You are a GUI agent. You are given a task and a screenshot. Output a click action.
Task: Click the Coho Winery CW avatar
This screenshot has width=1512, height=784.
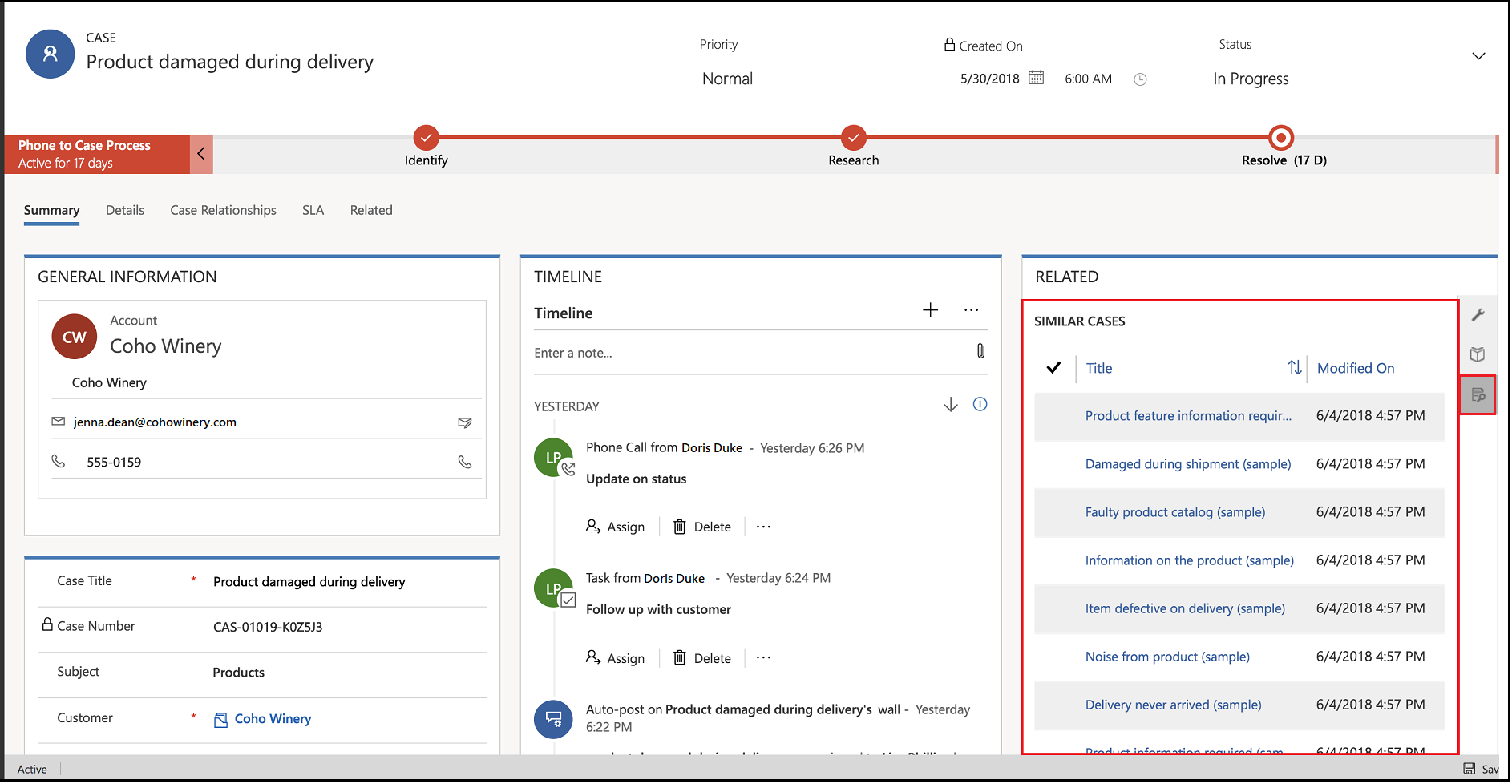click(75, 337)
